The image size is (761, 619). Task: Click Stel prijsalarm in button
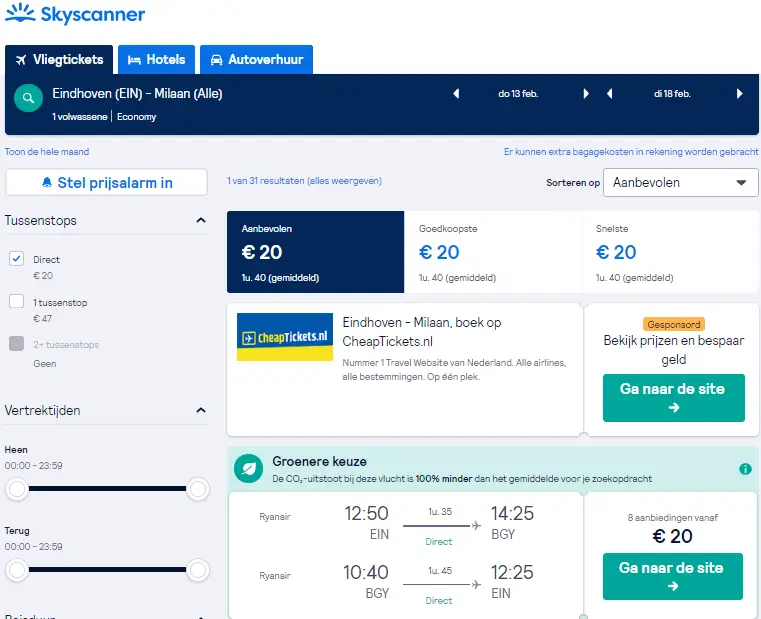click(x=106, y=183)
